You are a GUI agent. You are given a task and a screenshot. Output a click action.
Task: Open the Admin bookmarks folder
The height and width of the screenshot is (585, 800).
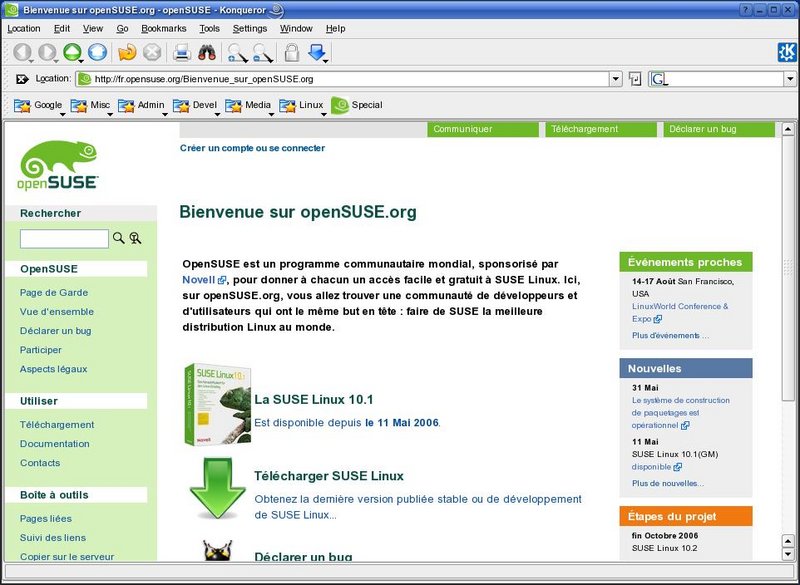pyautogui.click(x=141, y=105)
